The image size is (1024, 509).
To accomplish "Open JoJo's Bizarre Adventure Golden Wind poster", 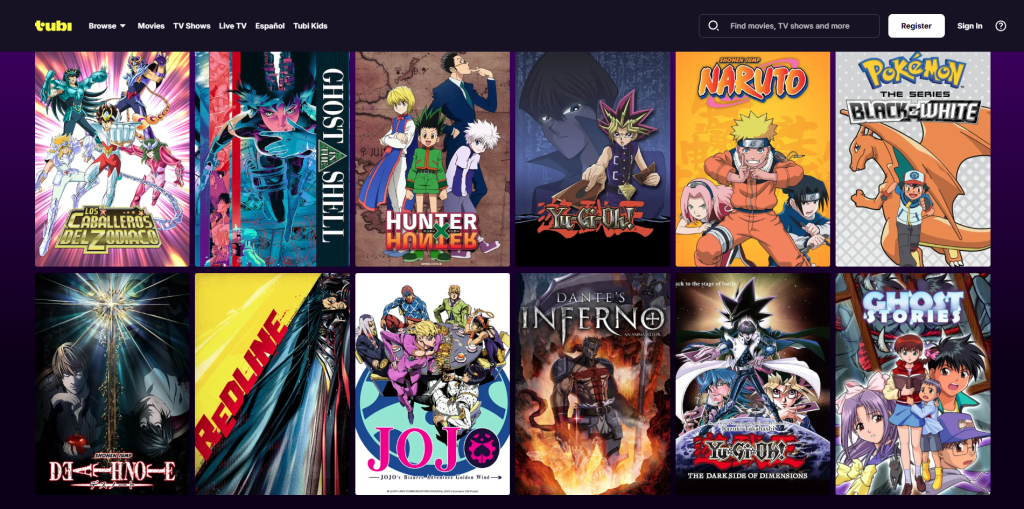I will click(432, 384).
